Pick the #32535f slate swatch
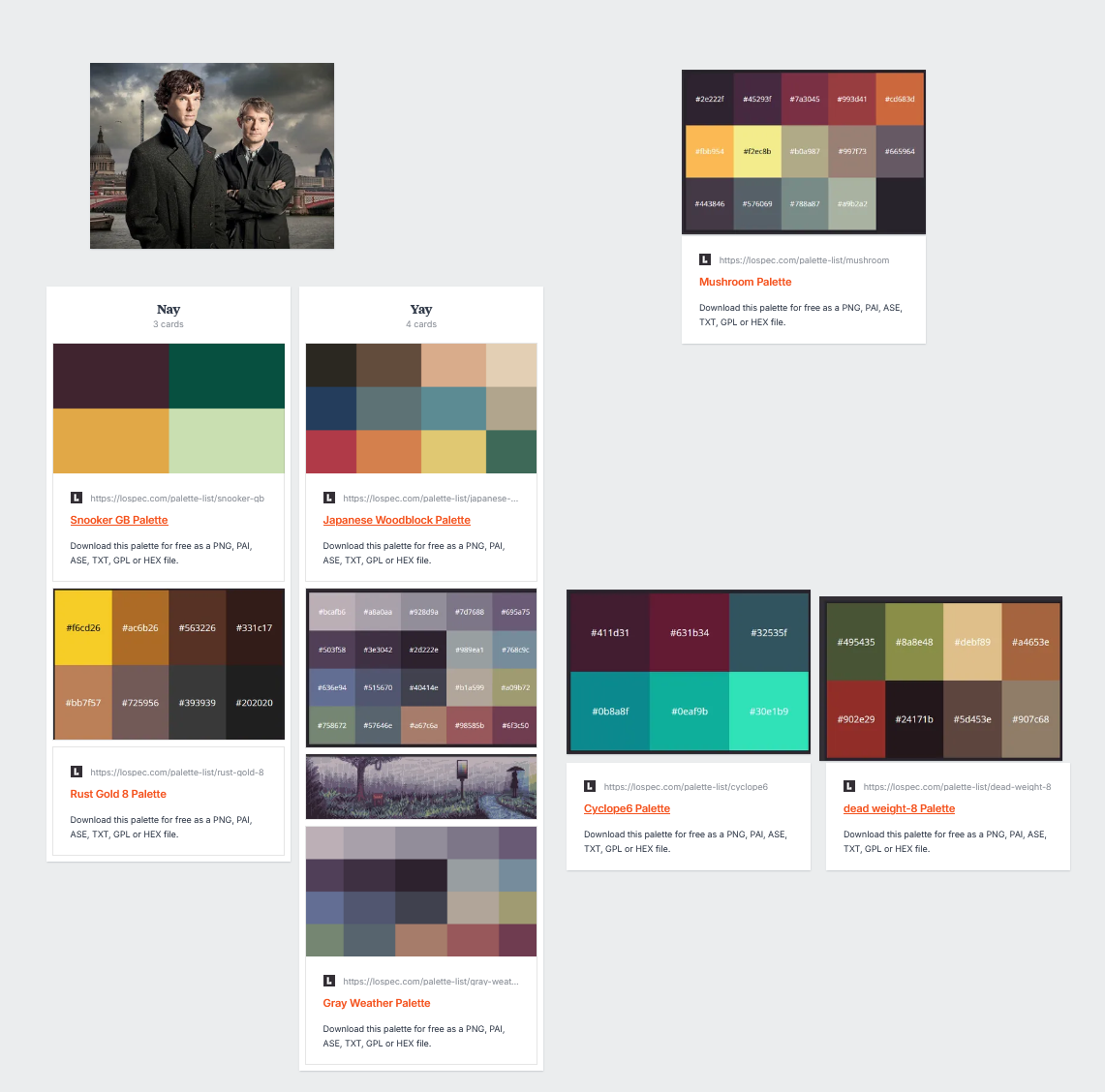The width and height of the screenshot is (1105, 1092). 769,633
